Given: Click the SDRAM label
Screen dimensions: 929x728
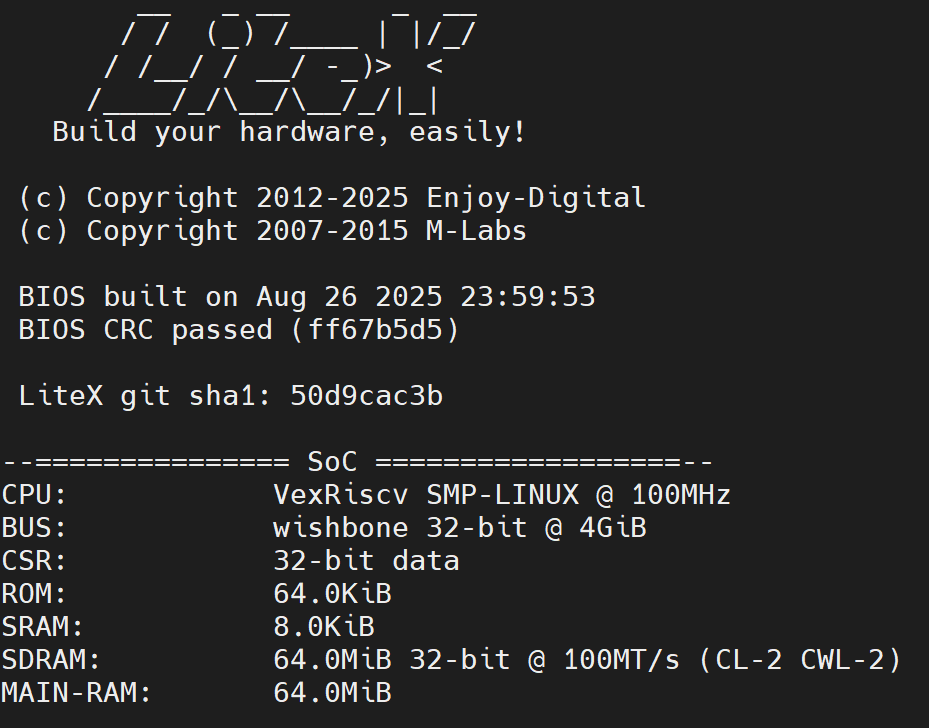Looking at the screenshot, I should tap(51, 660).
